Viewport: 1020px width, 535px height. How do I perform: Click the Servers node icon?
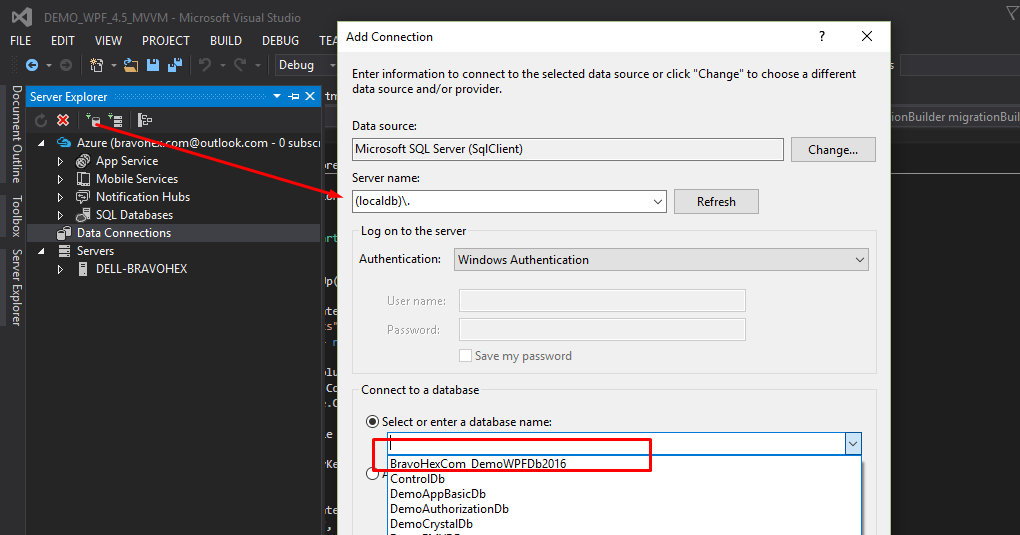pos(64,251)
